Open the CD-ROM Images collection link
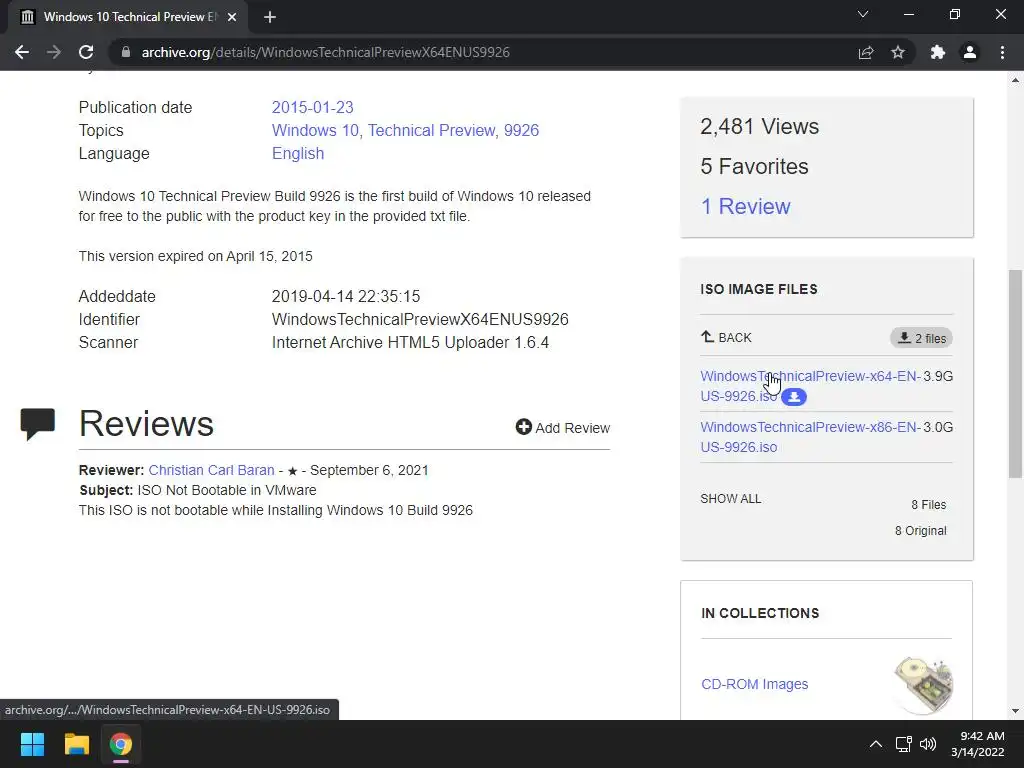 tap(754, 684)
